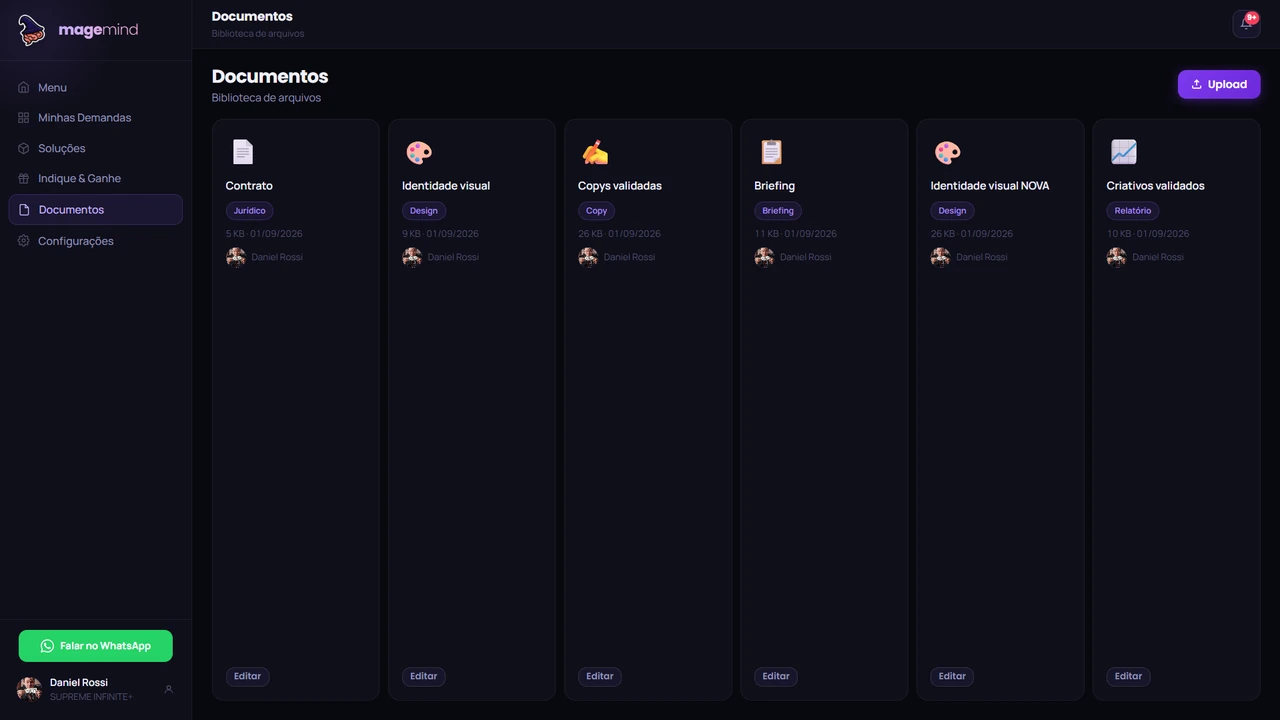Screen dimensions: 1280x720
Task: Click the Criativos validados chart icon
Action: [x=1123, y=152]
